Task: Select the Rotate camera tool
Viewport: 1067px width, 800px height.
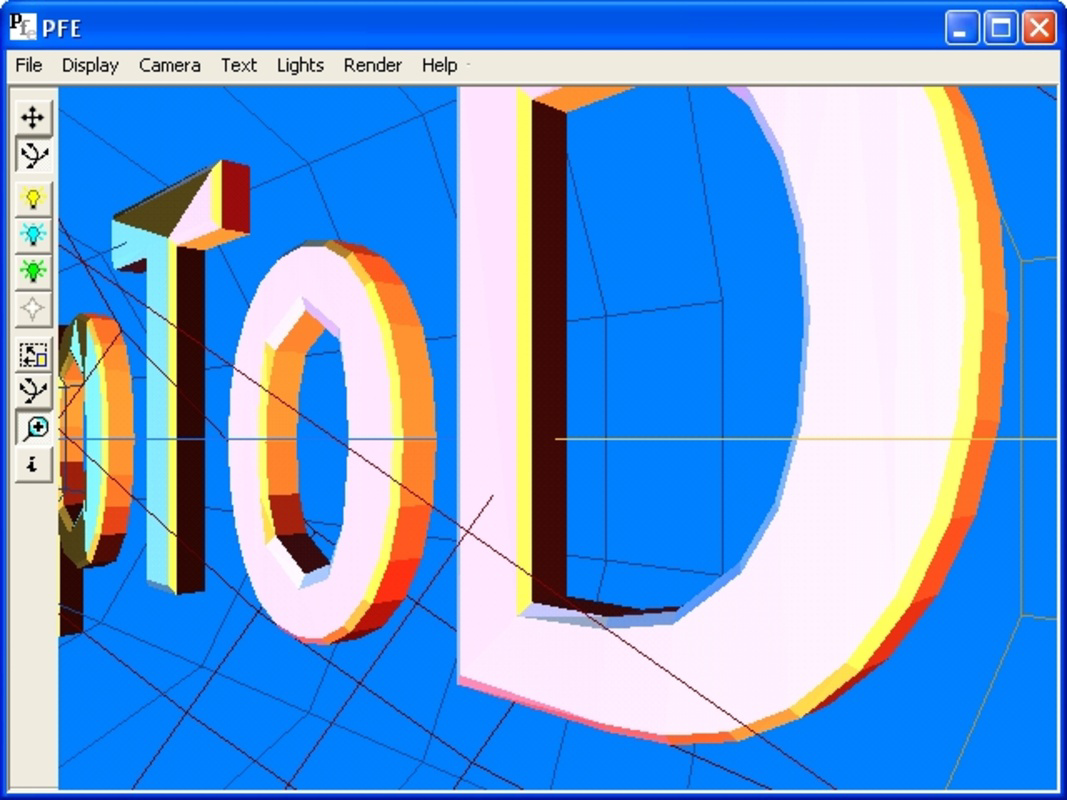Action: (33, 153)
